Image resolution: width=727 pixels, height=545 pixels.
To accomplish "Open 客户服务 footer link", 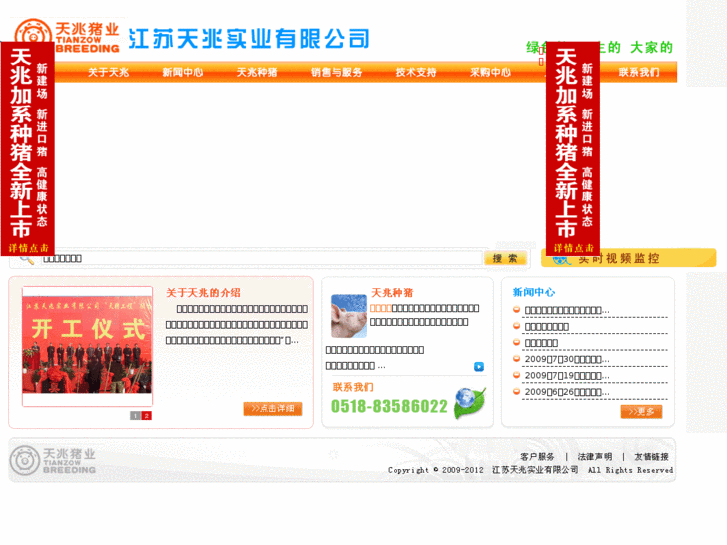I will tap(537, 457).
